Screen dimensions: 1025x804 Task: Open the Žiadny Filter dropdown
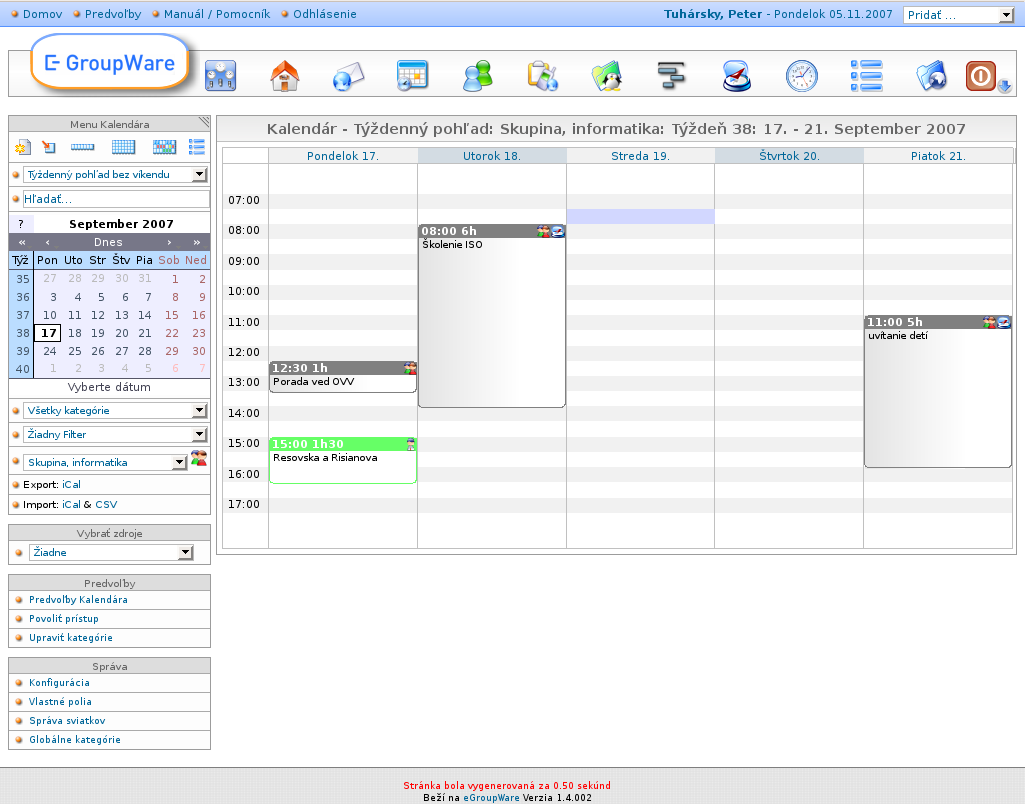pyautogui.click(x=116, y=434)
